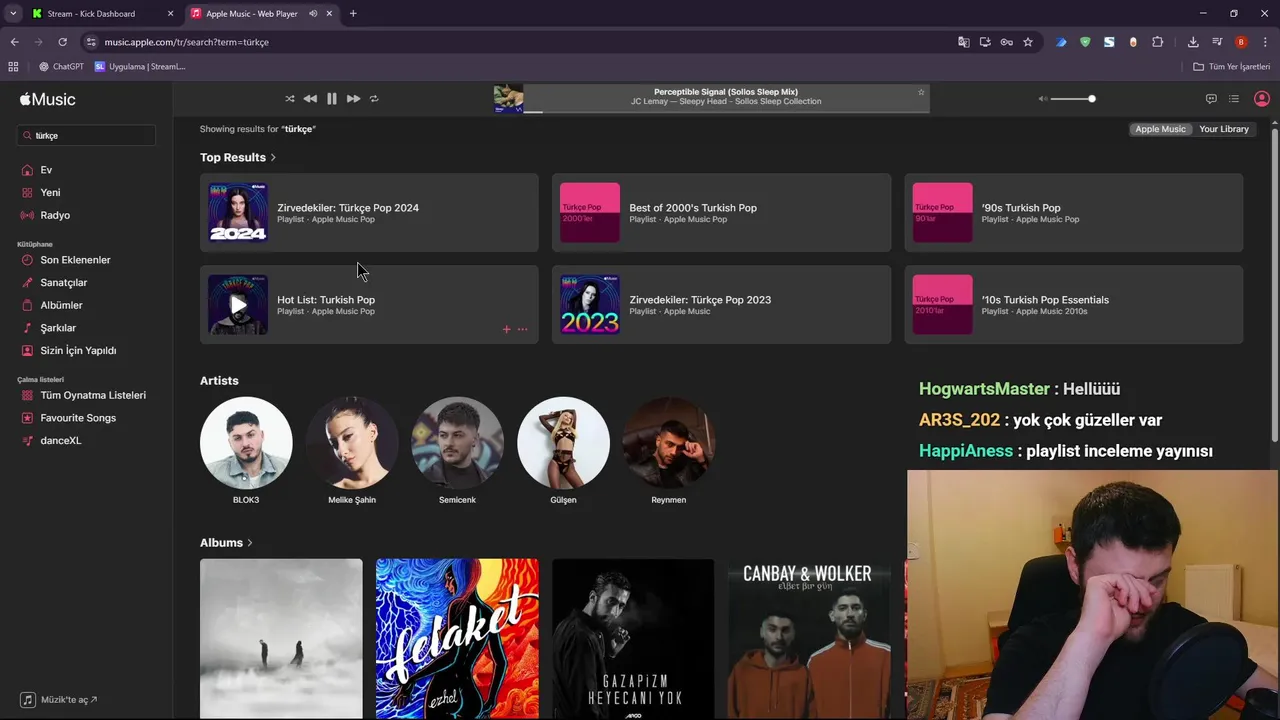Favorite the current song with the star
The height and width of the screenshot is (720, 1280).
click(921, 92)
